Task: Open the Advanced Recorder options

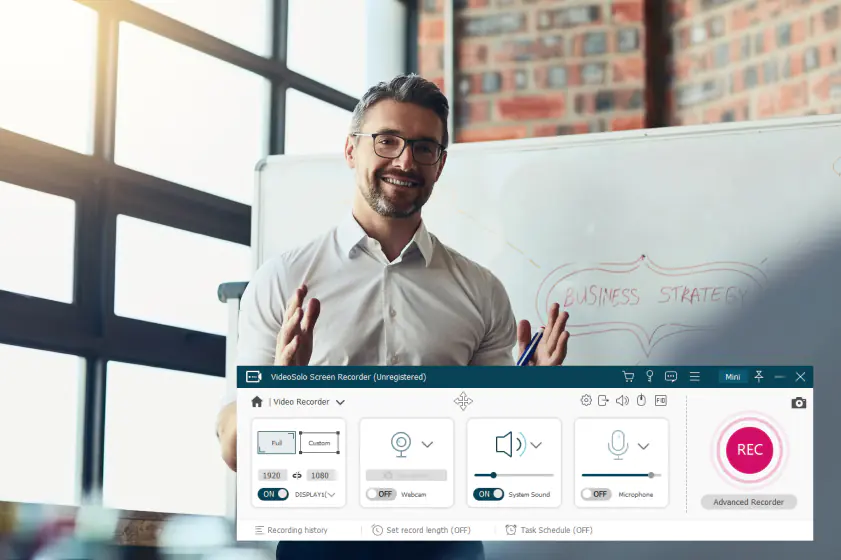Action: click(x=749, y=502)
